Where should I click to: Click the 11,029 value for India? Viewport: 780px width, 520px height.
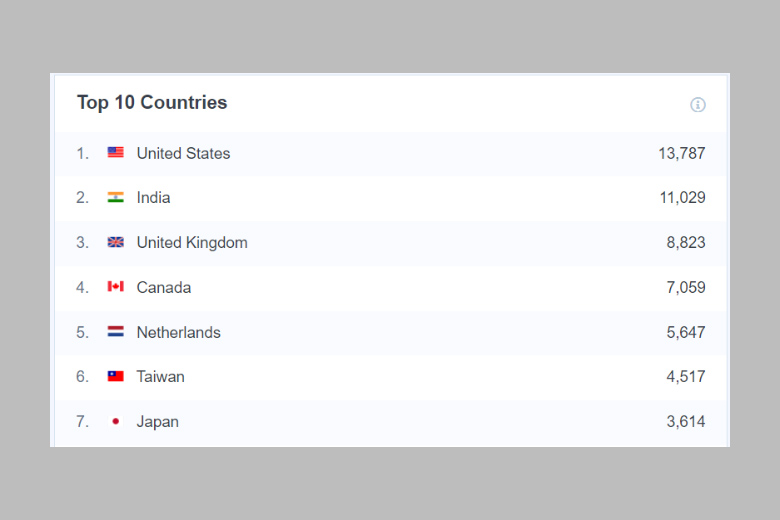pos(682,198)
